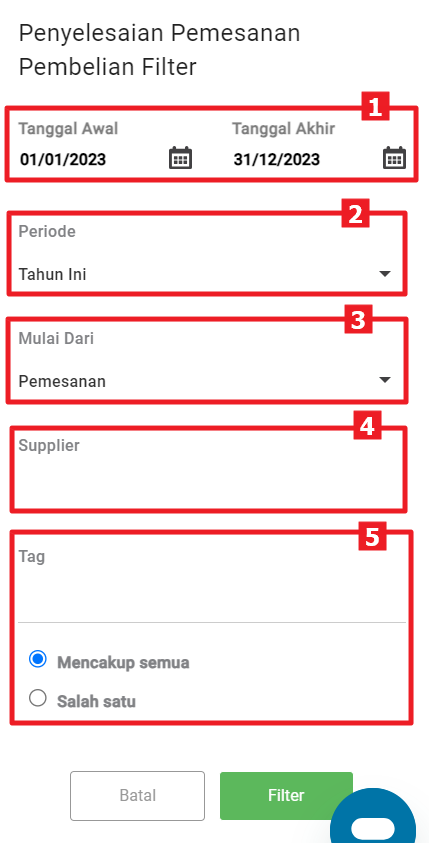Viewport: 429px width, 843px height.
Task: Click the start date field 01/01/2023
Action: [91, 159]
